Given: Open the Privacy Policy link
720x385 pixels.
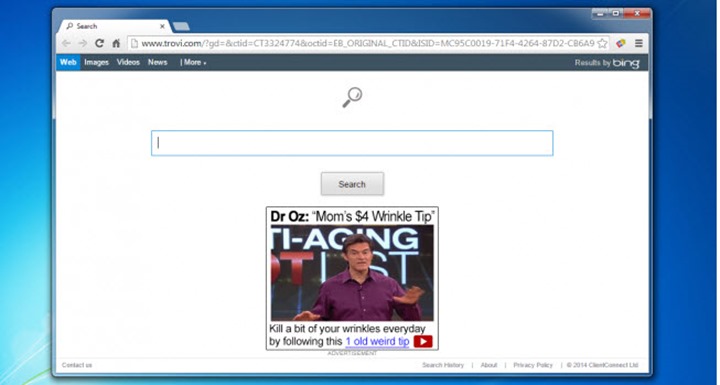Looking at the screenshot, I should (533, 365).
